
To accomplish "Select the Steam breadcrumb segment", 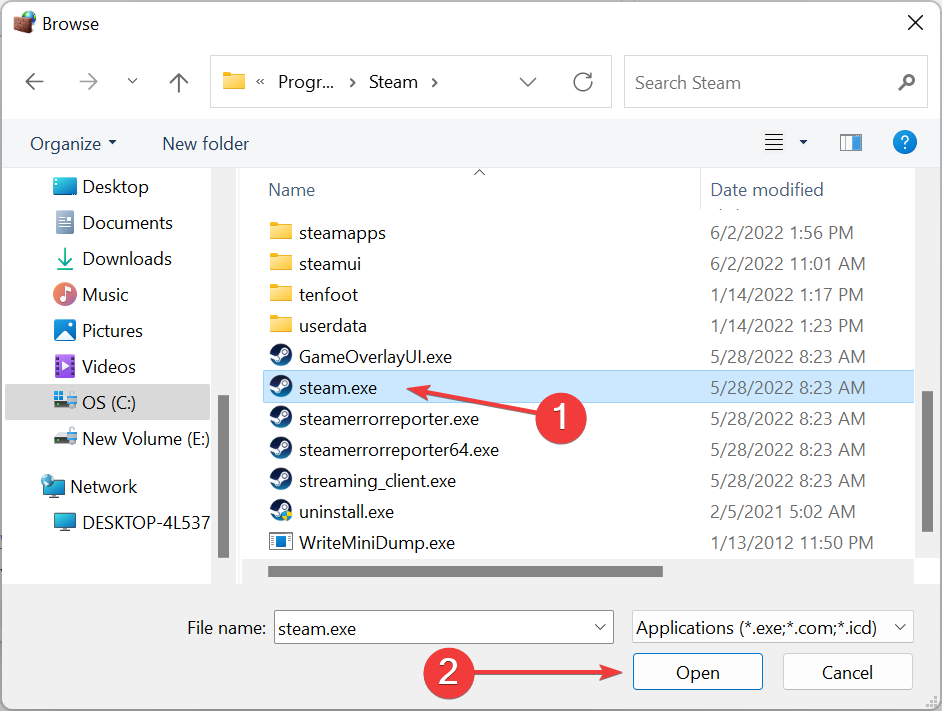I will (x=393, y=82).
